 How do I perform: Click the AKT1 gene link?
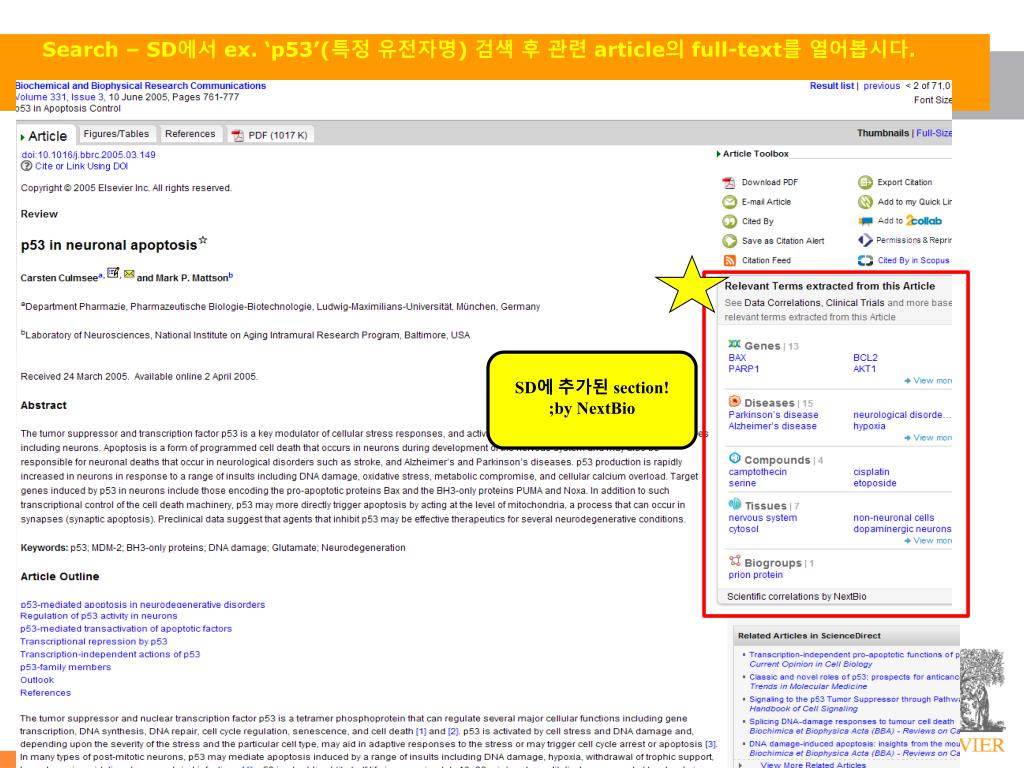pos(865,369)
